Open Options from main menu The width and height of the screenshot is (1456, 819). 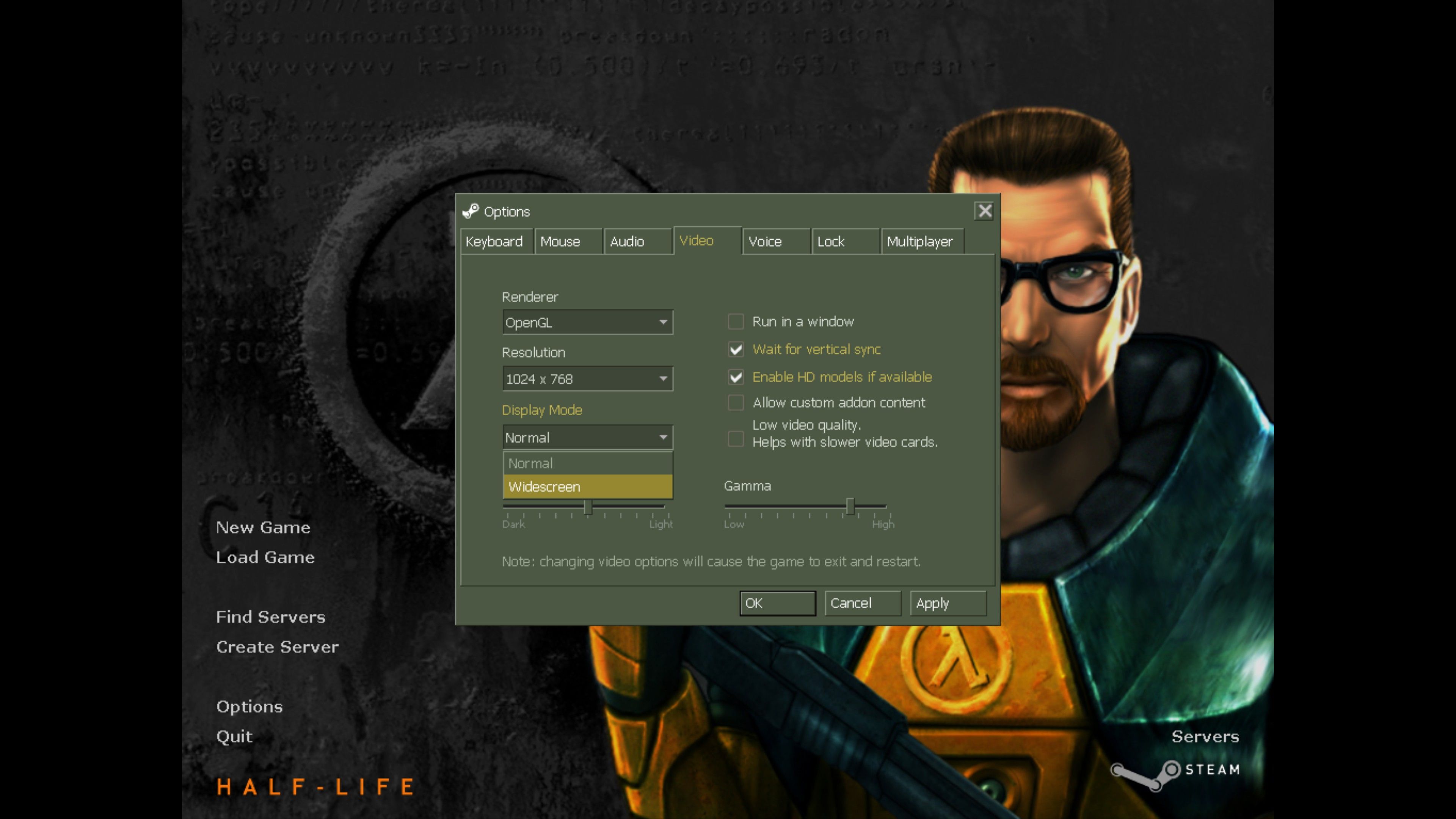click(x=249, y=706)
